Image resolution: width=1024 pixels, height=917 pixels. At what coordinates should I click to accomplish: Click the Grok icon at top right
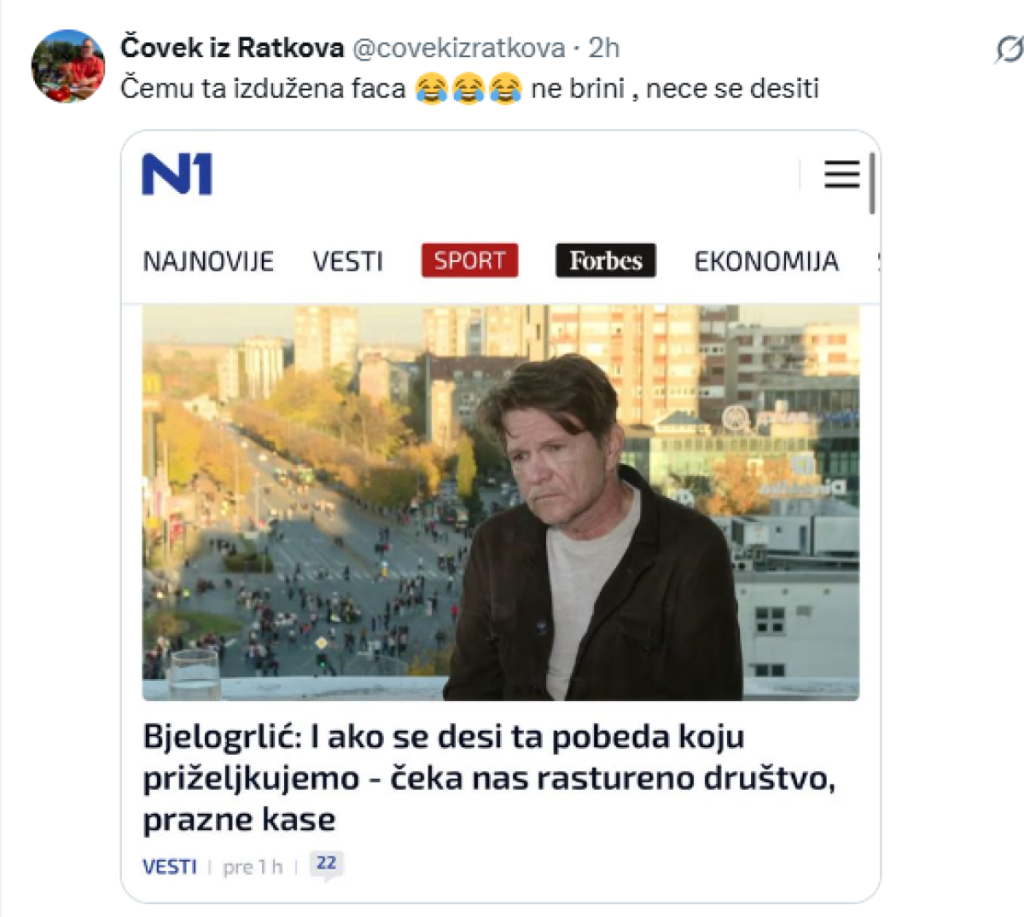pos(1009,49)
